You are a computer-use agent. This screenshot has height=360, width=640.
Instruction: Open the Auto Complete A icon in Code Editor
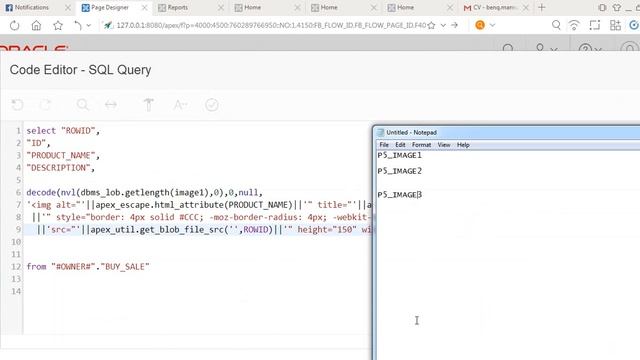(x=180, y=105)
